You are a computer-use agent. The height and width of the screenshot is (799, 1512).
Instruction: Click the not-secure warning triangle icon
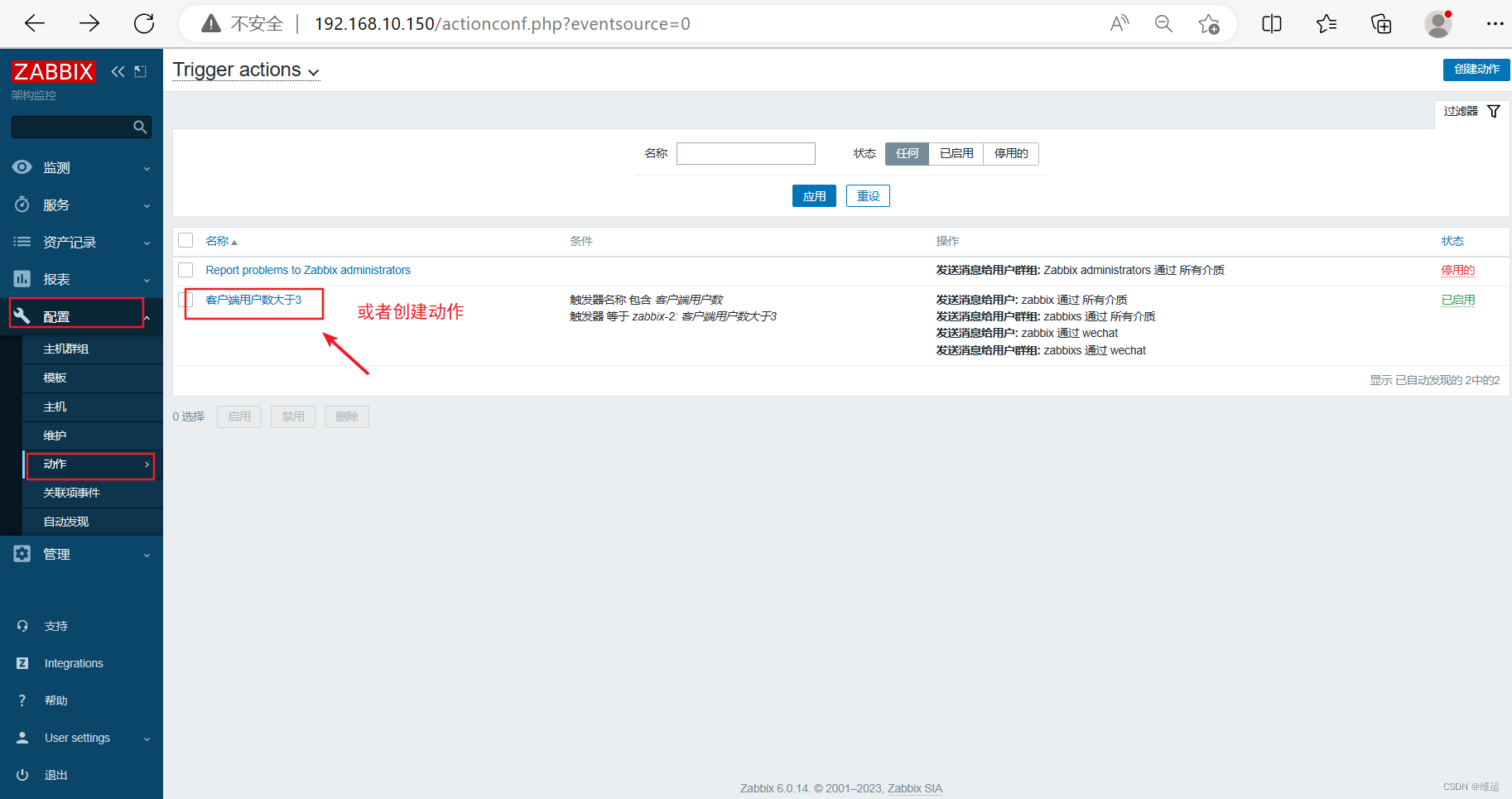211,23
